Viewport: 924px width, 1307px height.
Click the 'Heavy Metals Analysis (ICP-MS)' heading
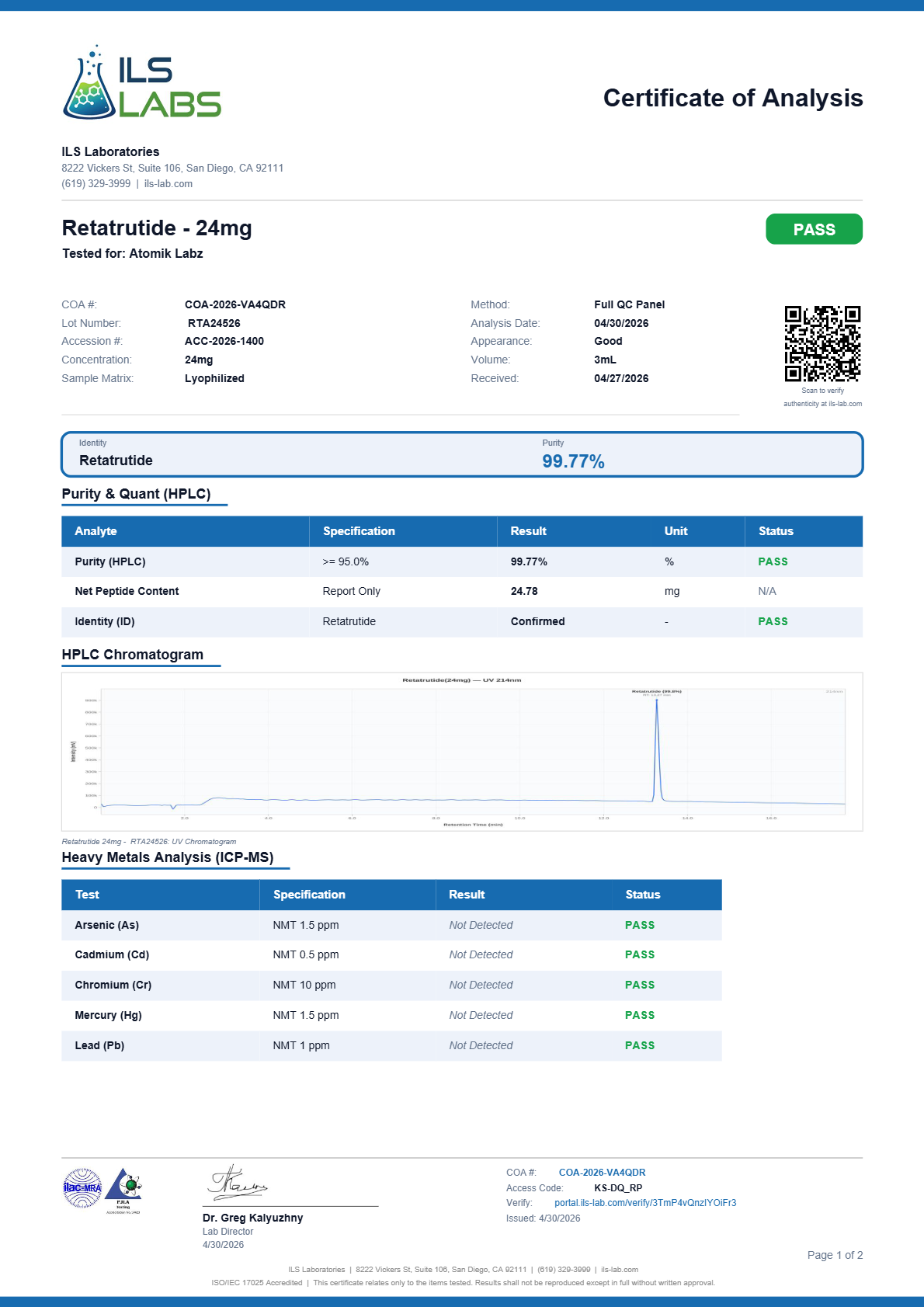tap(168, 857)
